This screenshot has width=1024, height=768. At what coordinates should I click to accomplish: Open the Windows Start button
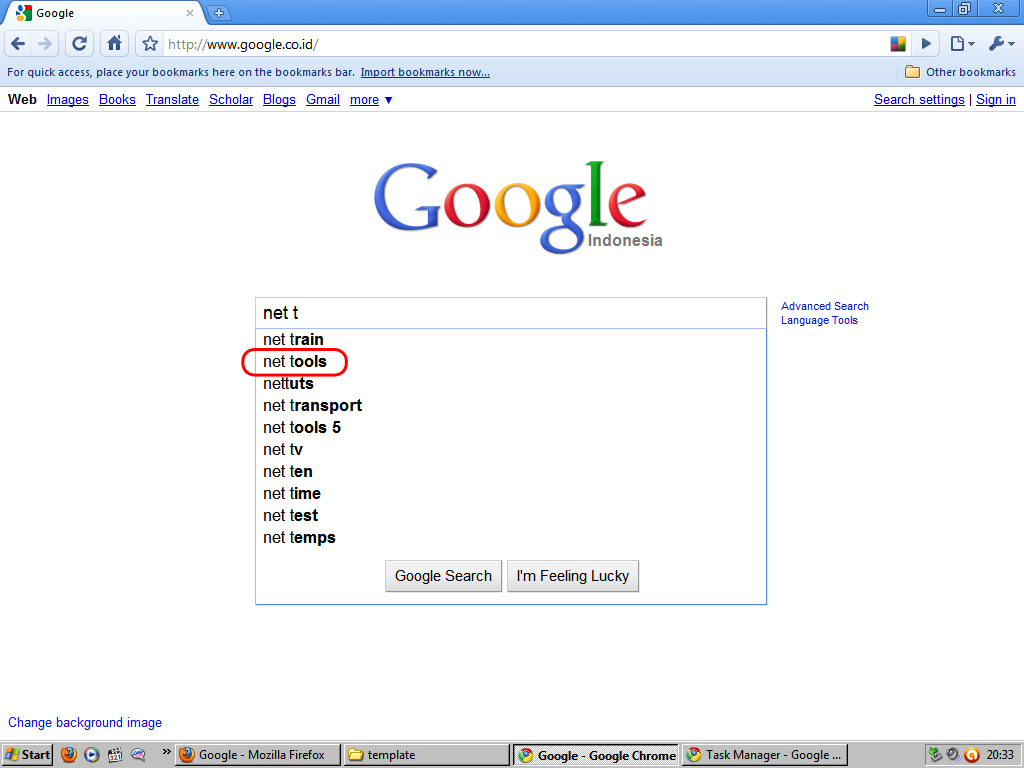tap(27, 755)
